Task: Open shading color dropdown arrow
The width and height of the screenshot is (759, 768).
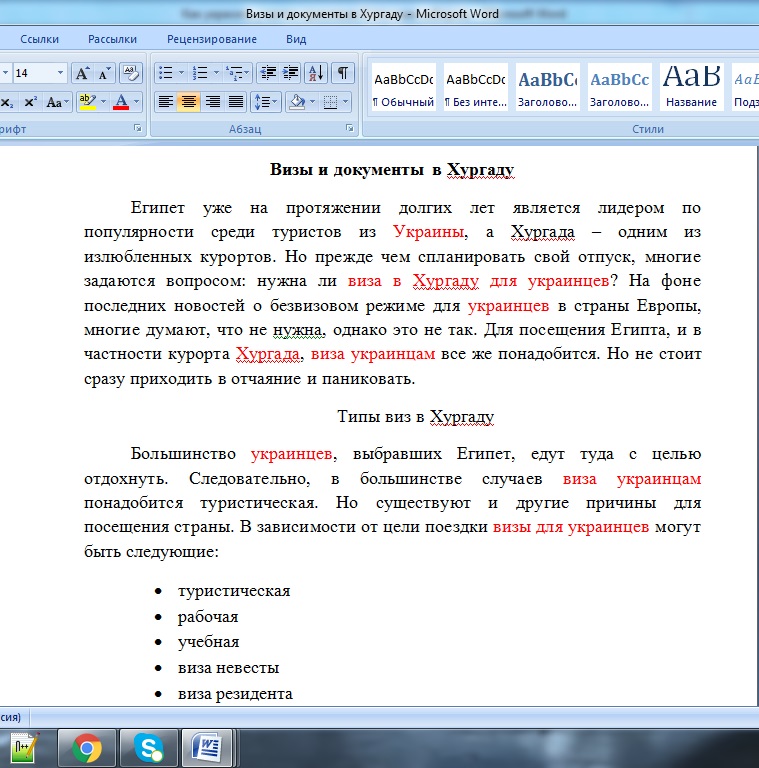Action: coord(313,102)
